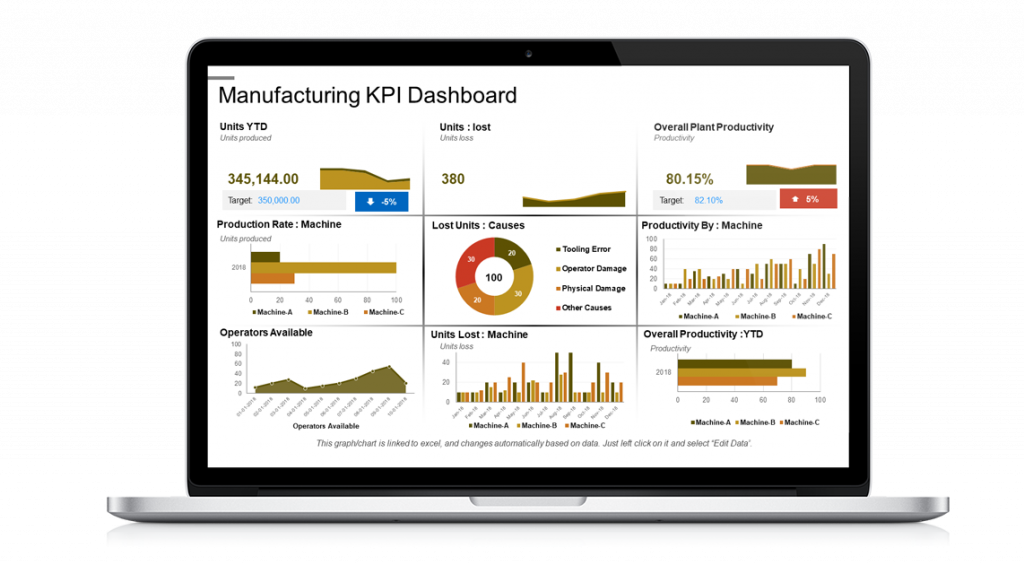The width and height of the screenshot is (1024, 565).
Task: Click the Other Causes legend marker
Action: coord(557,308)
